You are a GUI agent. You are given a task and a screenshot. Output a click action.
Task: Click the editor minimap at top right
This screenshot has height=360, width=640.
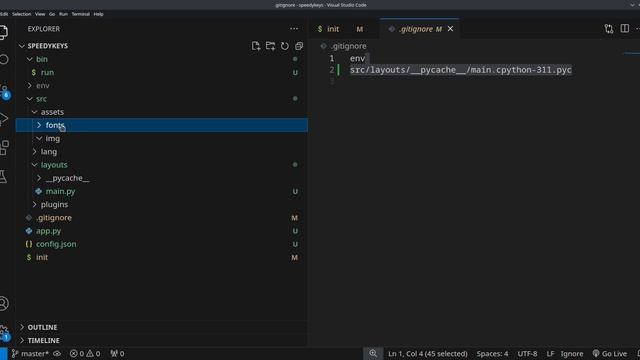631,53
